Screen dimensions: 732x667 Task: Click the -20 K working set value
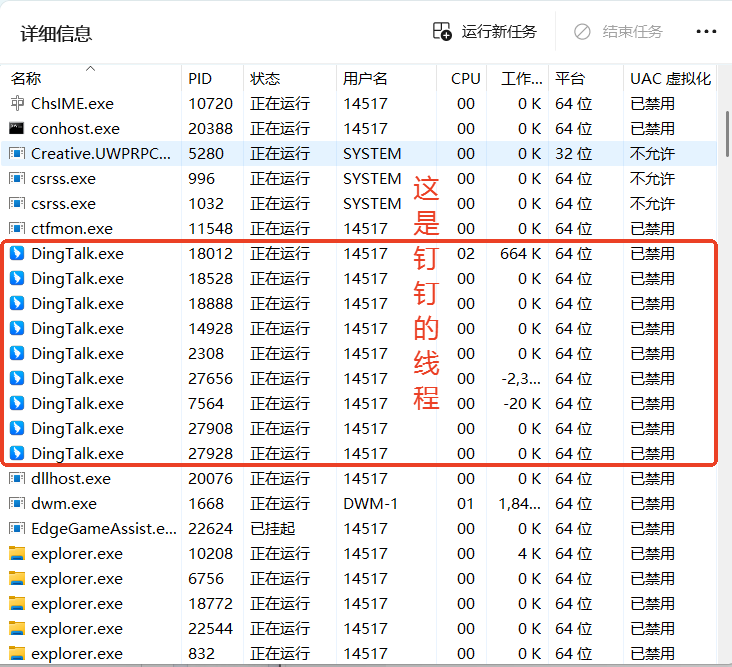click(x=522, y=404)
